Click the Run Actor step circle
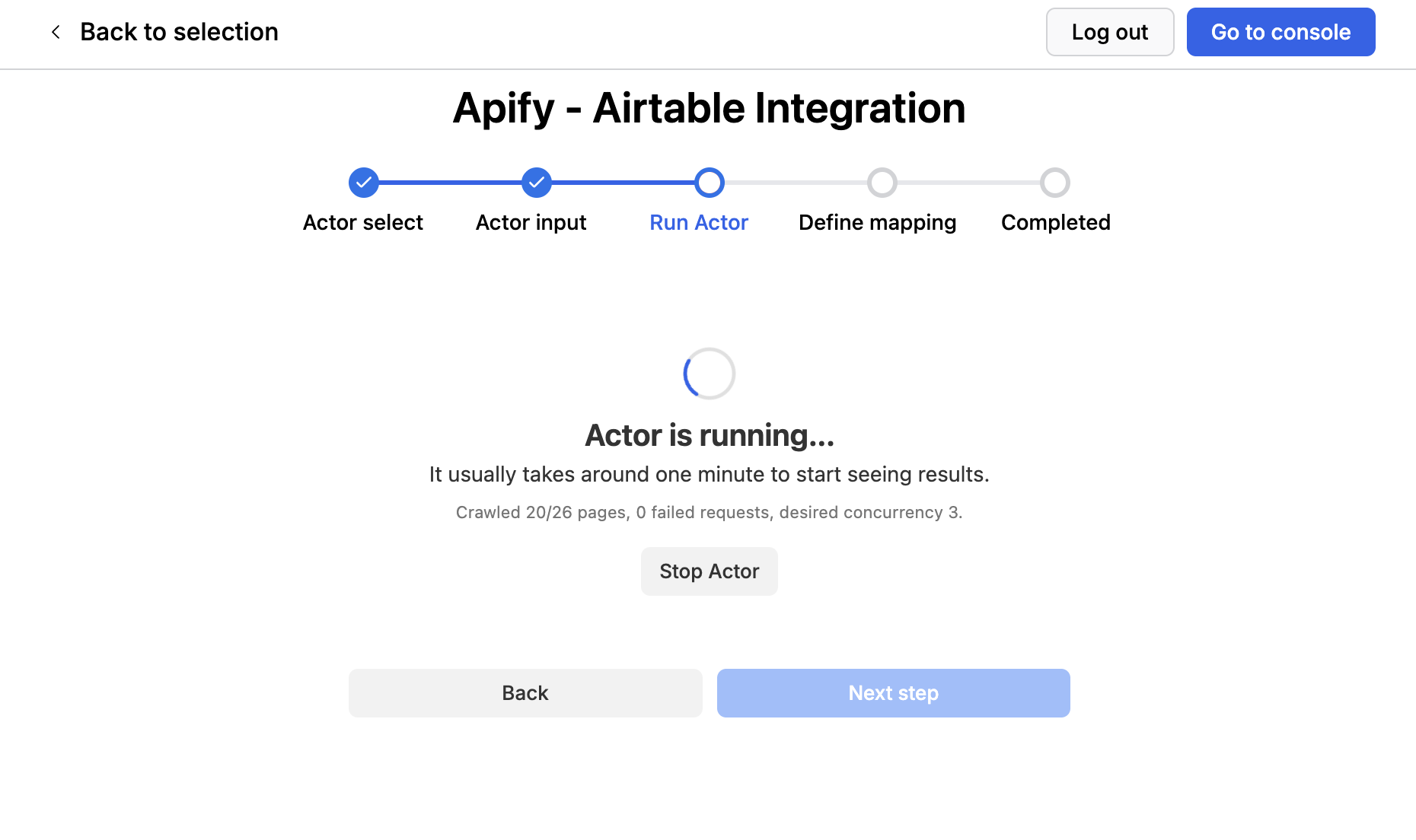Viewport: 1416px width, 840px height. [710, 183]
